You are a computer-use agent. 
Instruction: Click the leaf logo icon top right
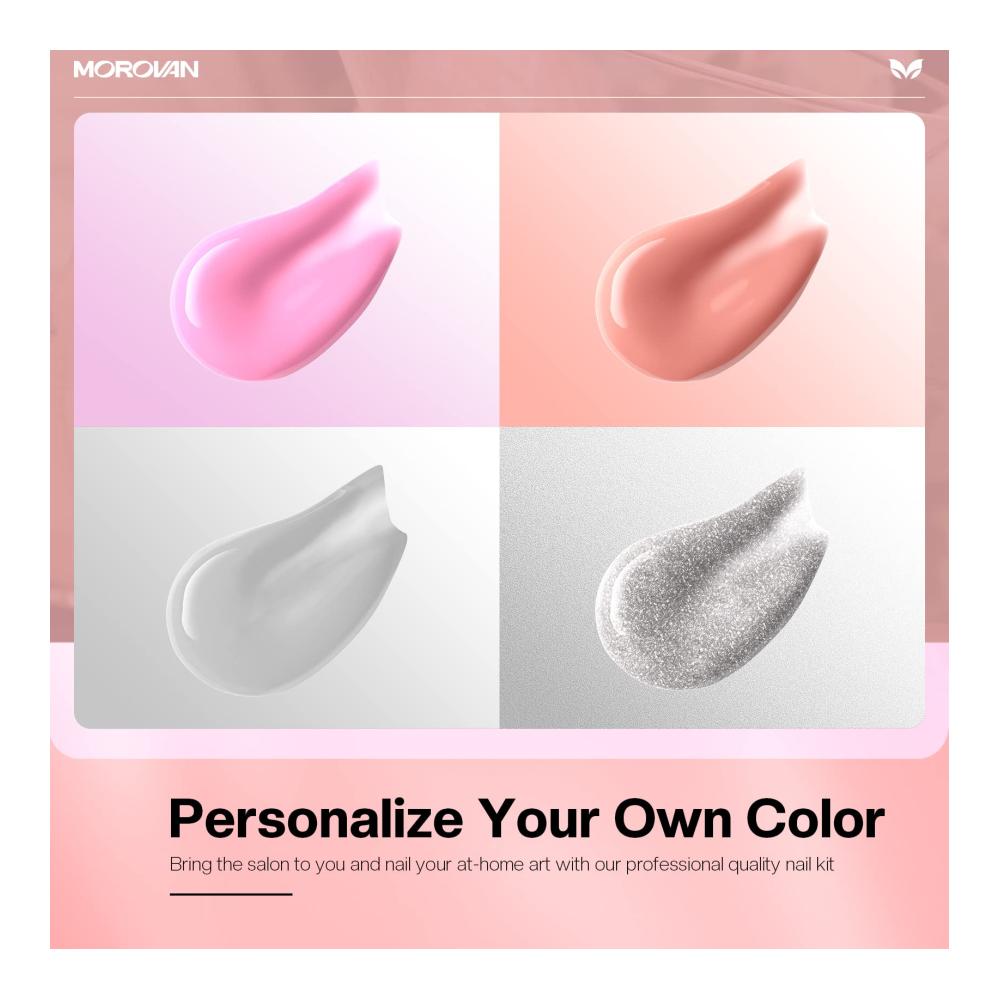[x=906, y=69]
